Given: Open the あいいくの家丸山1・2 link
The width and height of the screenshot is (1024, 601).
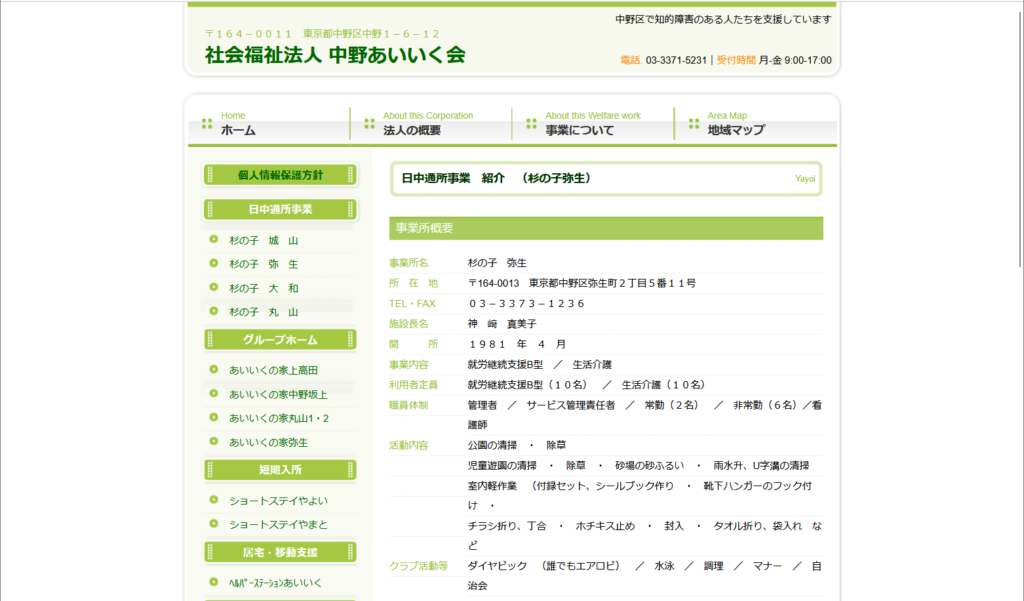Looking at the screenshot, I should (x=279, y=418).
